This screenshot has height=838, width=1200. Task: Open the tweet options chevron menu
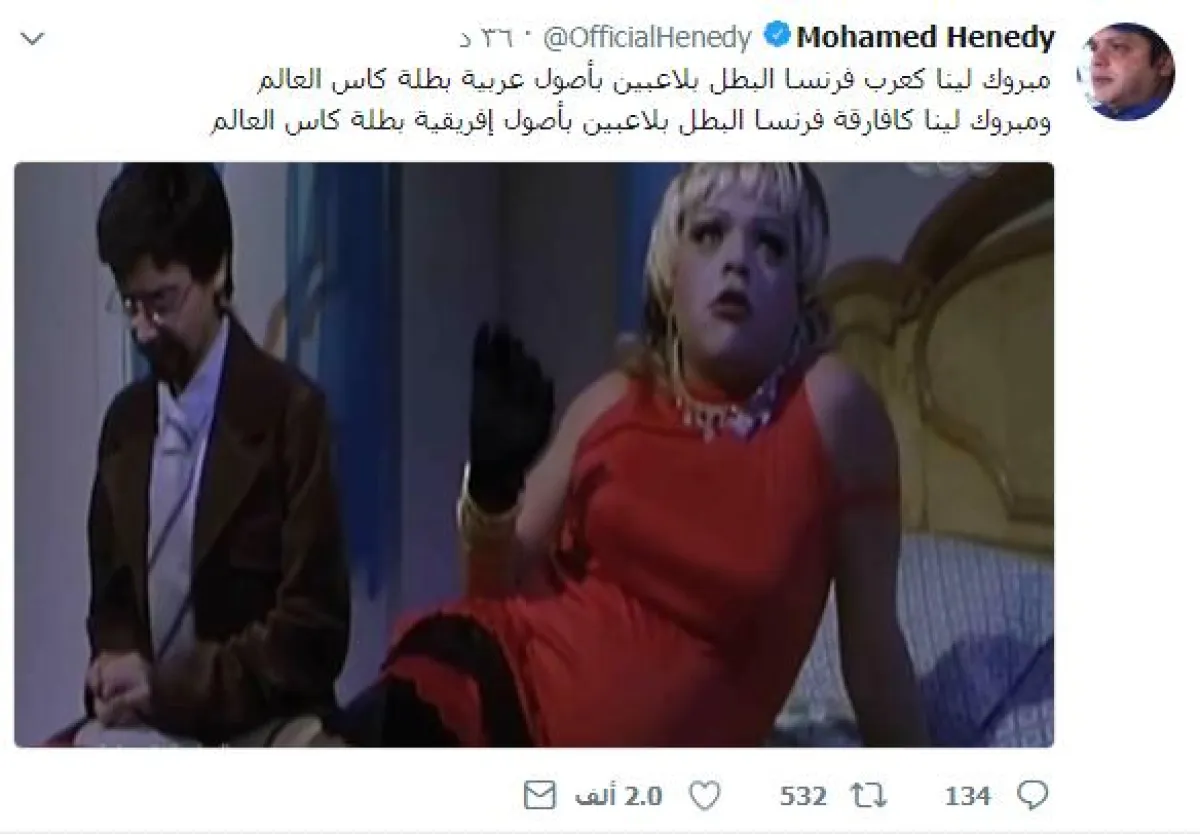pos(33,39)
